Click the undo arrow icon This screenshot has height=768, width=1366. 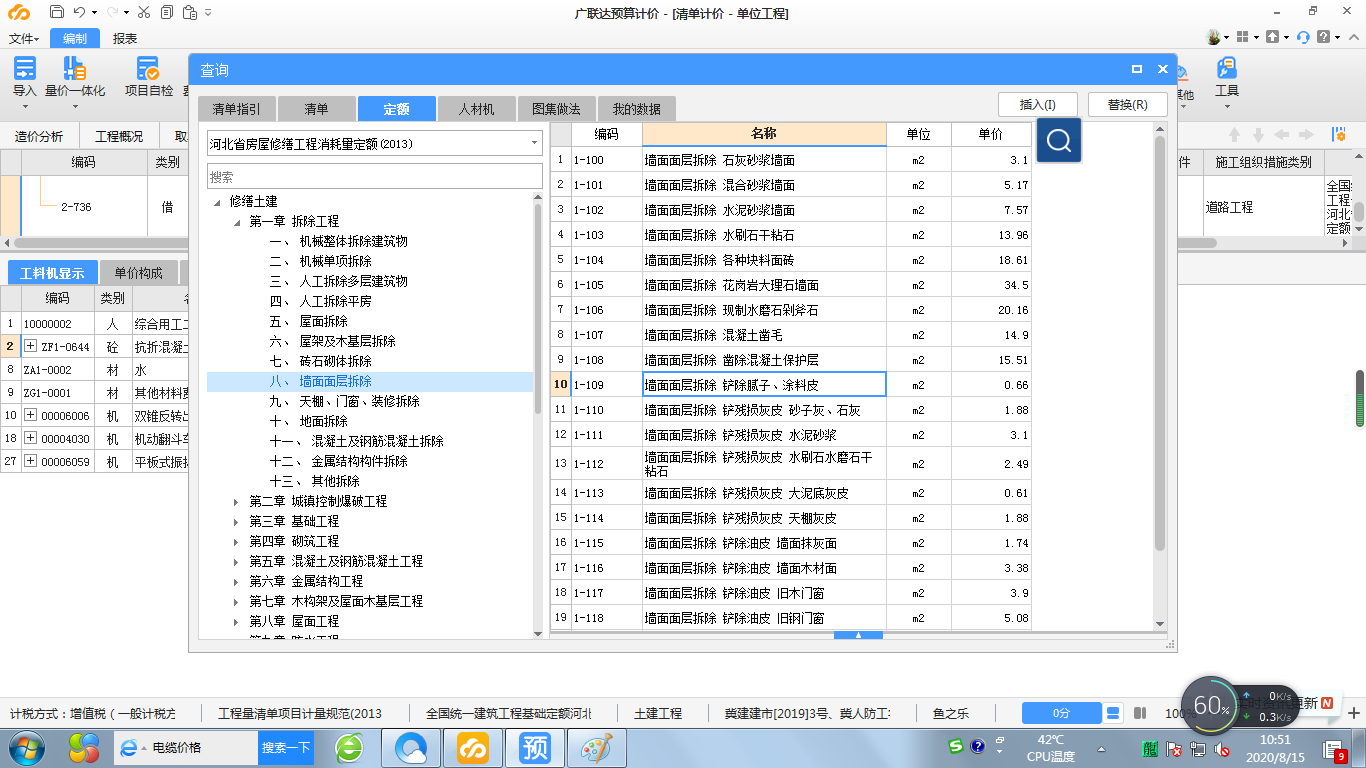coord(80,13)
